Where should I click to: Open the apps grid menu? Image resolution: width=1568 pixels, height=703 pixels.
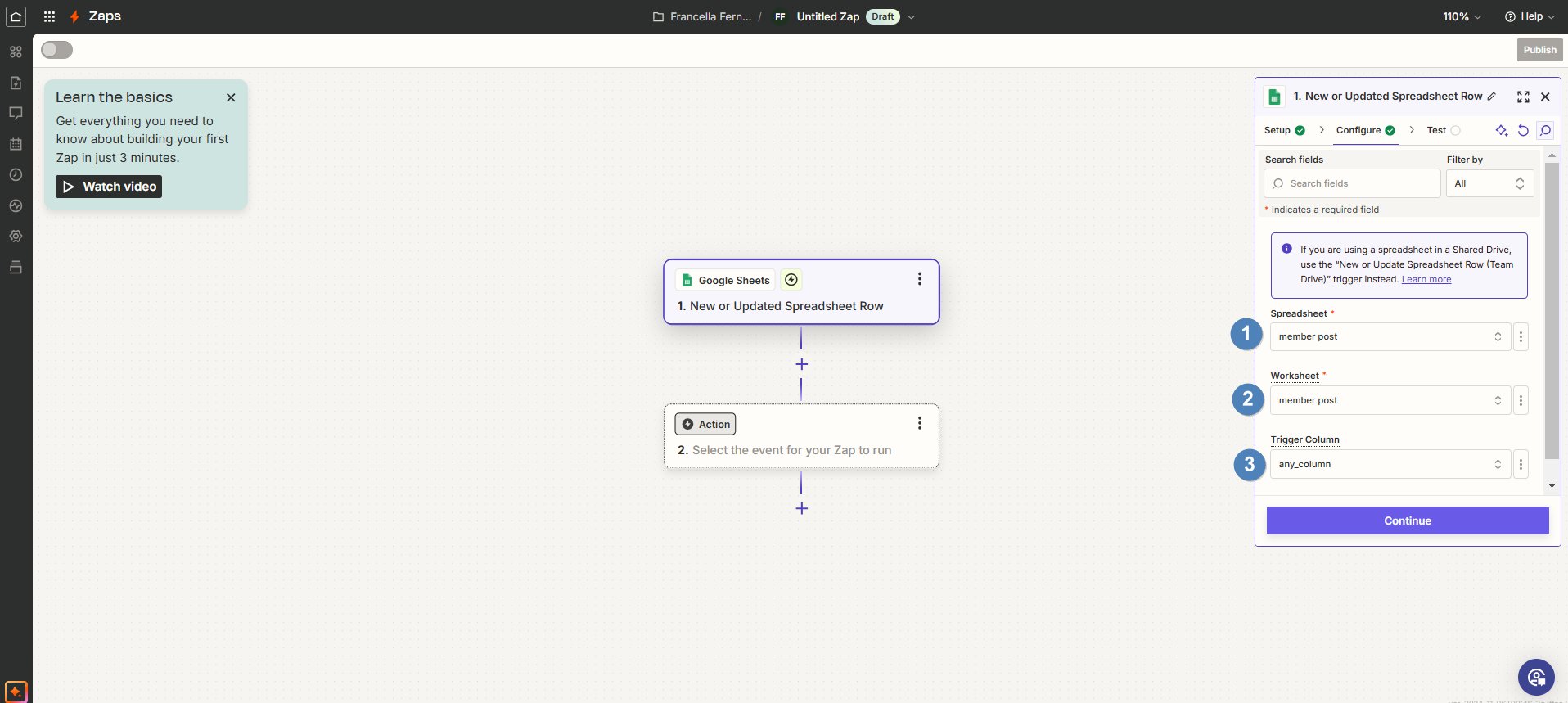tap(49, 16)
